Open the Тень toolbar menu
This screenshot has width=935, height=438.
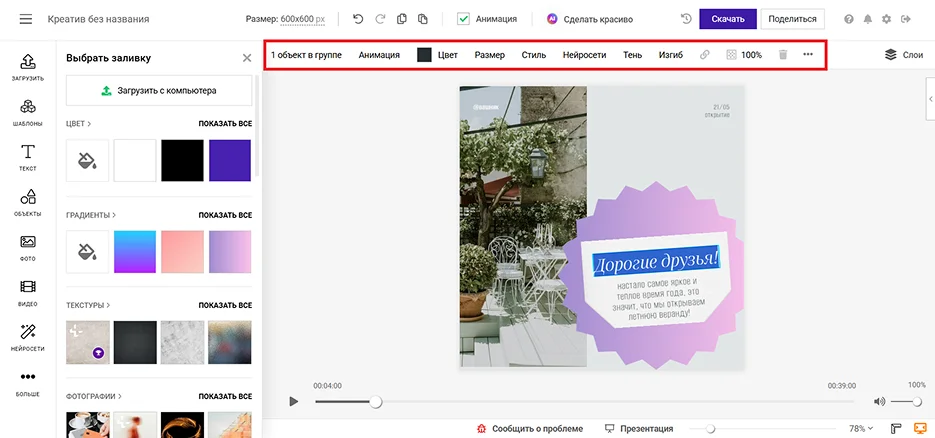pyautogui.click(x=632, y=55)
